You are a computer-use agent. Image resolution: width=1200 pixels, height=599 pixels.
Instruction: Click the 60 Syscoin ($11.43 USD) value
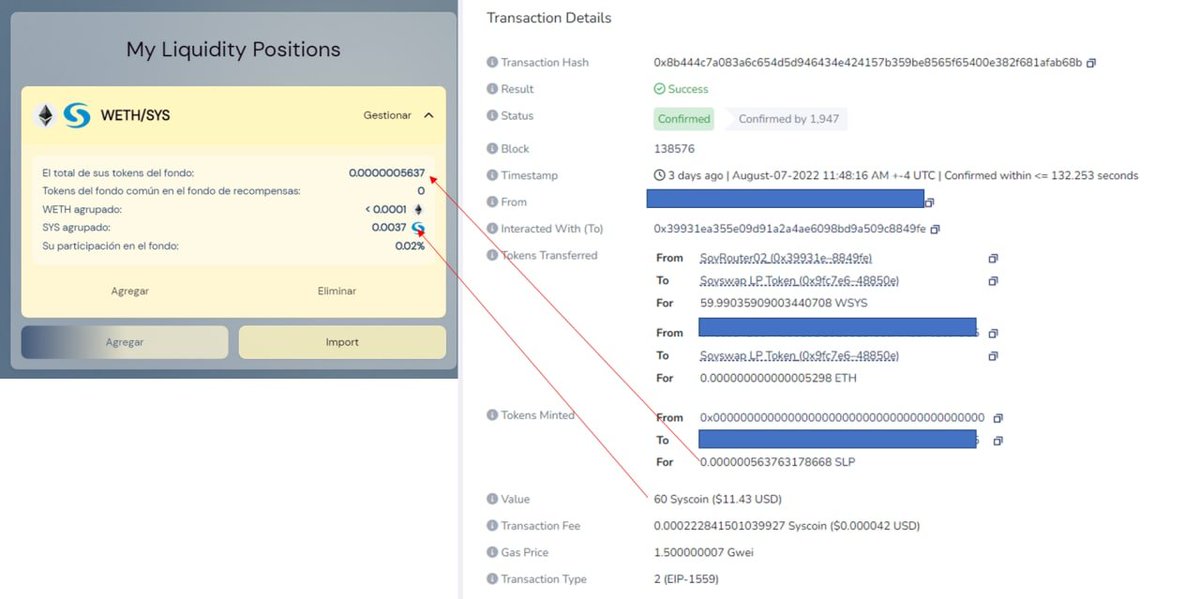[x=718, y=499]
